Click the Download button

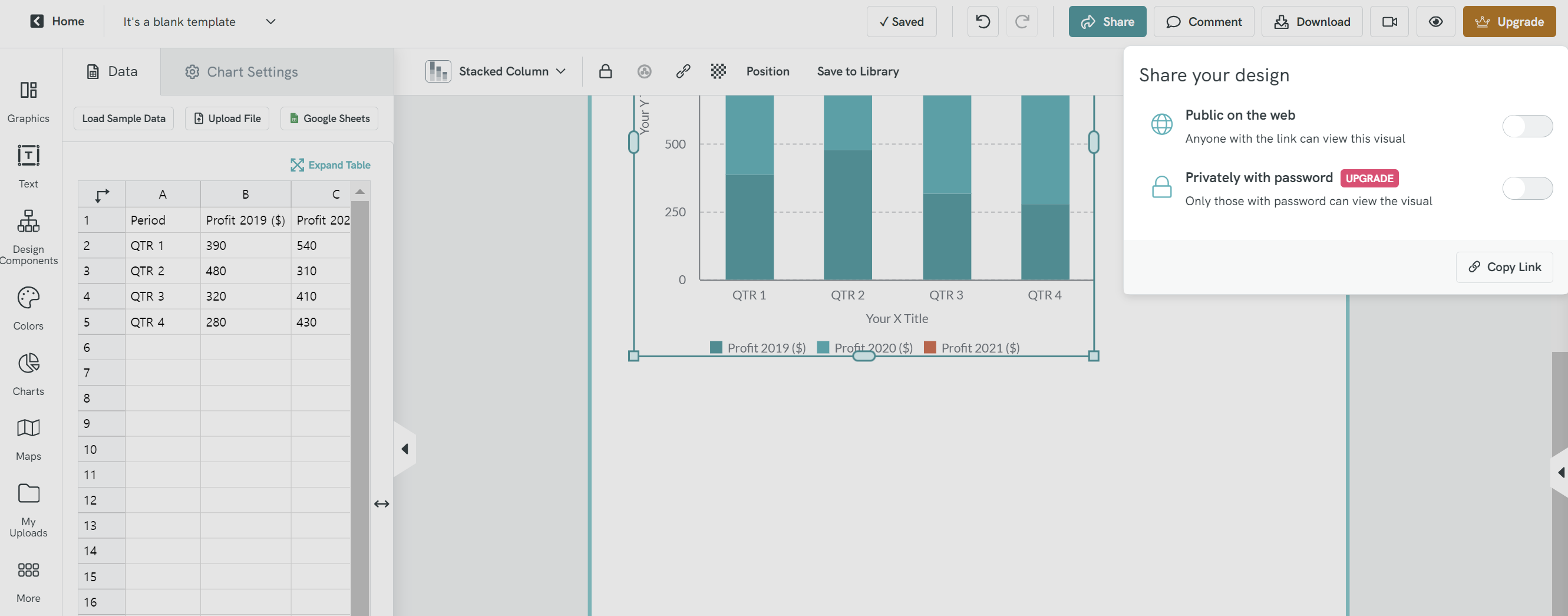tap(1311, 21)
